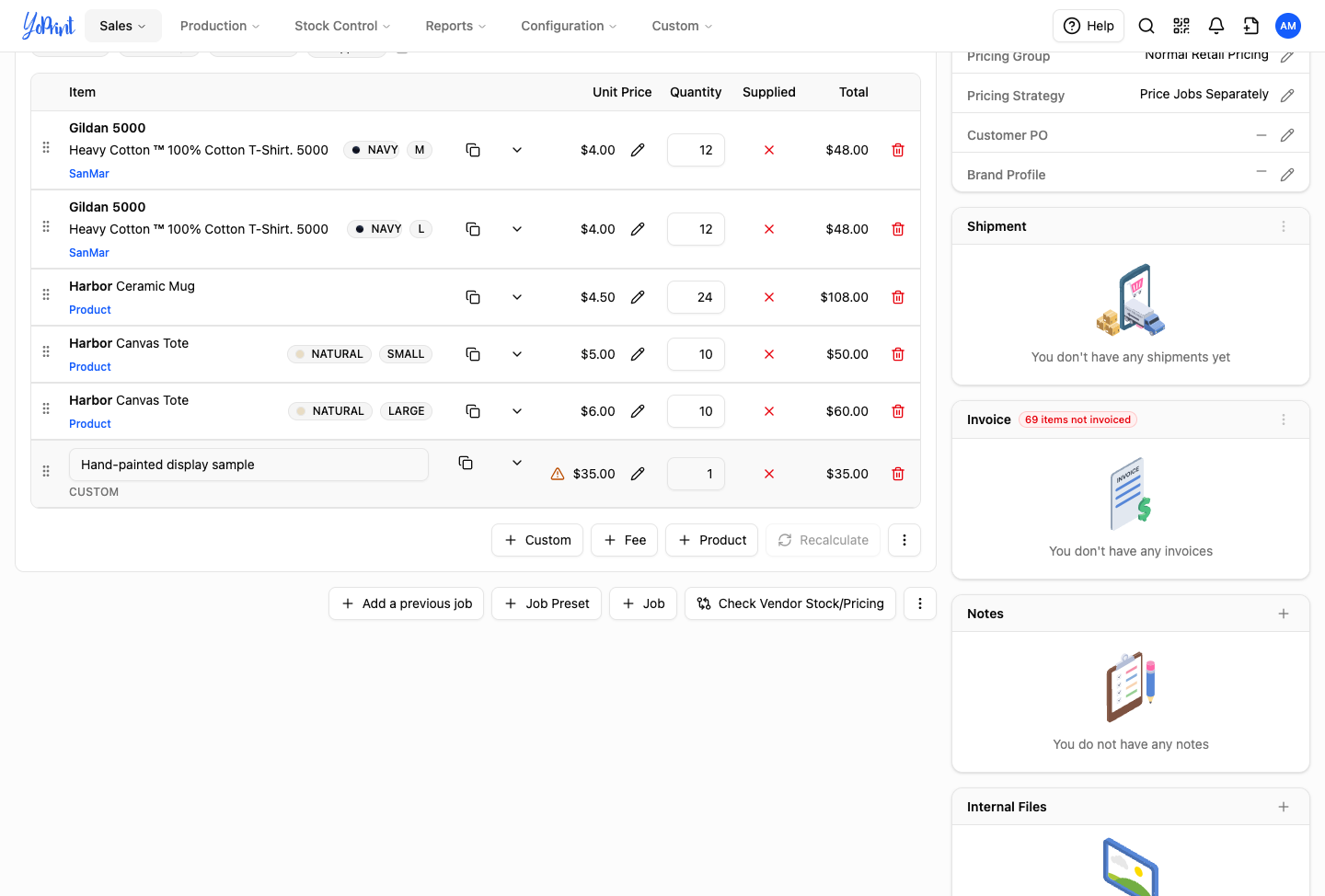Open the Configuration dropdown menu

(569, 26)
